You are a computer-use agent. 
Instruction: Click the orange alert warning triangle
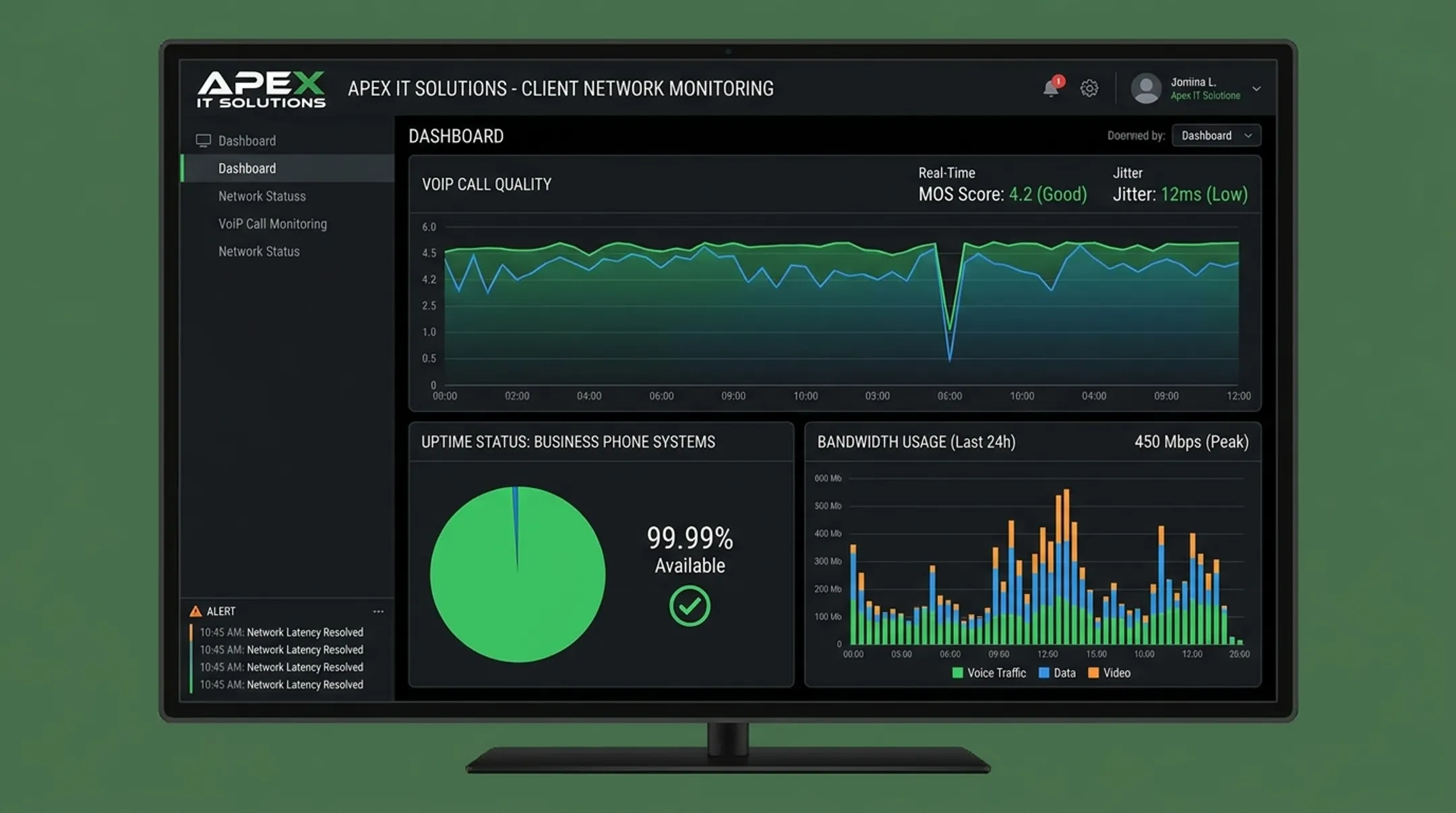tap(195, 611)
